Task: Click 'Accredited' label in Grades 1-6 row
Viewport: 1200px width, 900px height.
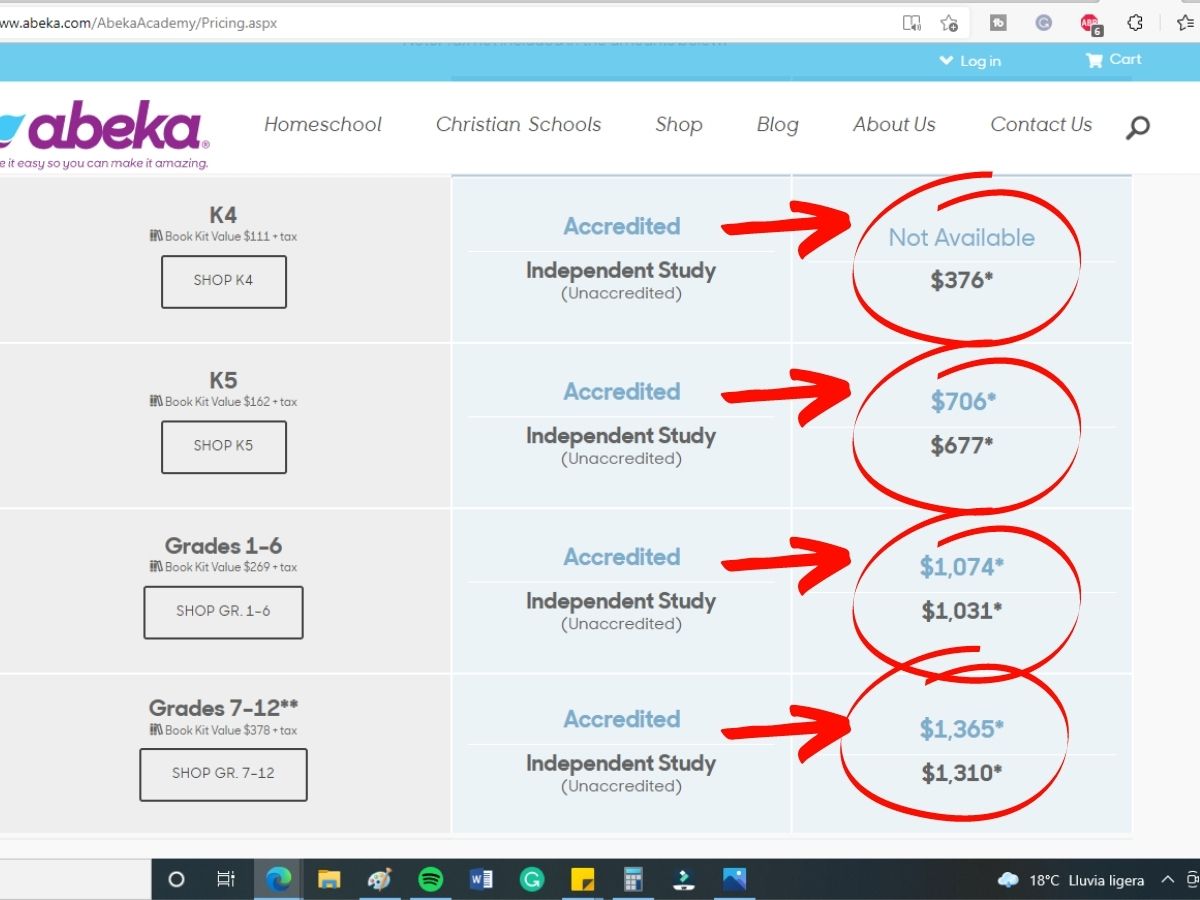Action: click(622, 557)
